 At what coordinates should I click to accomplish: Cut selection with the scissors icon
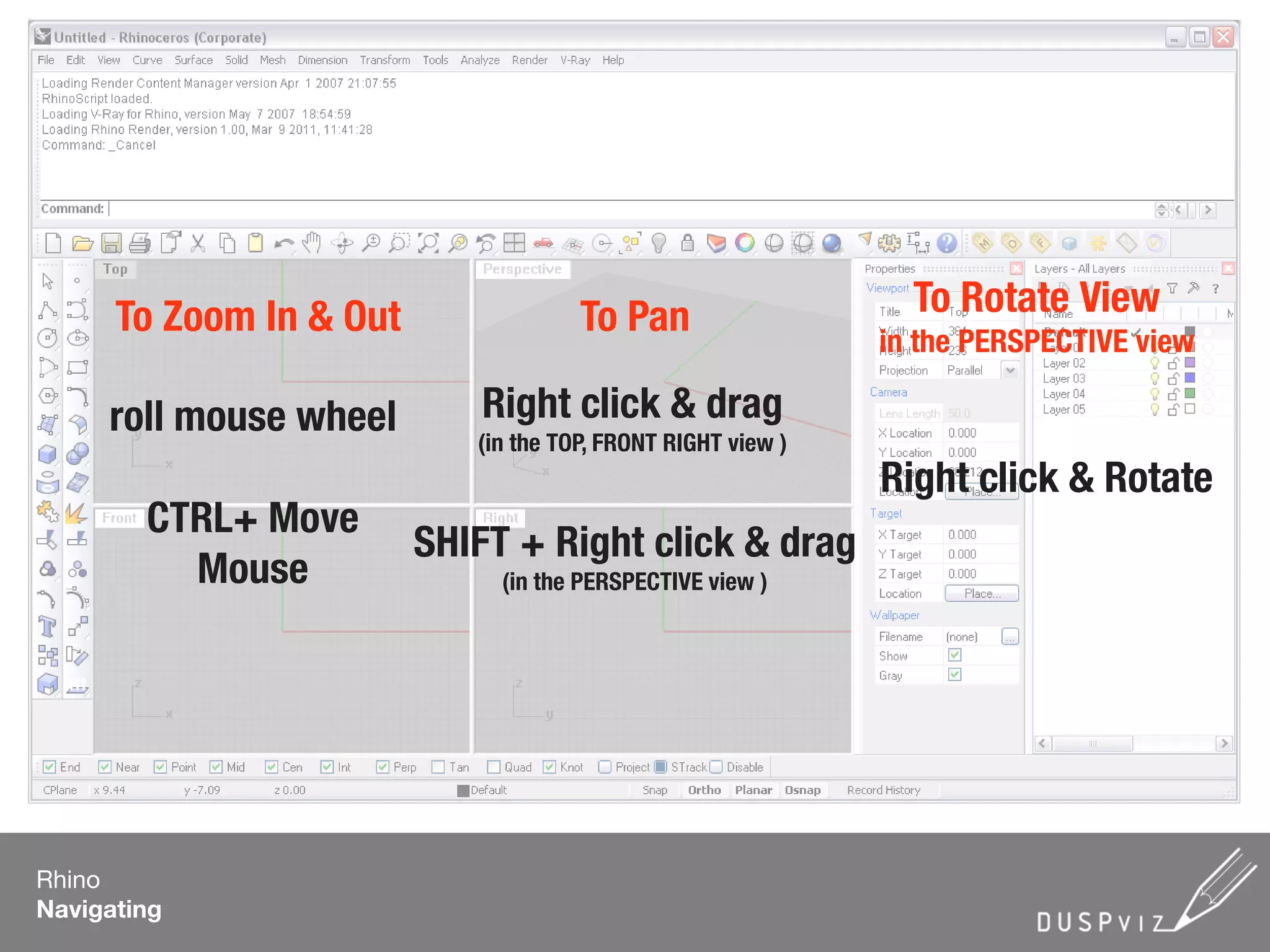(198, 243)
